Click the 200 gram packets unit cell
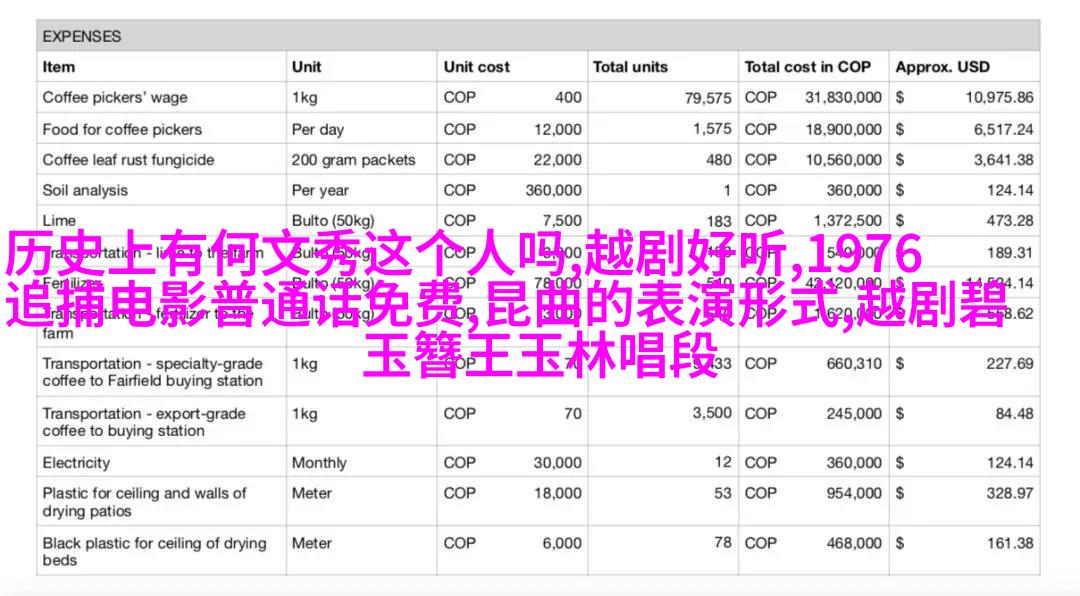The image size is (1080, 596). tap(352, 160)
